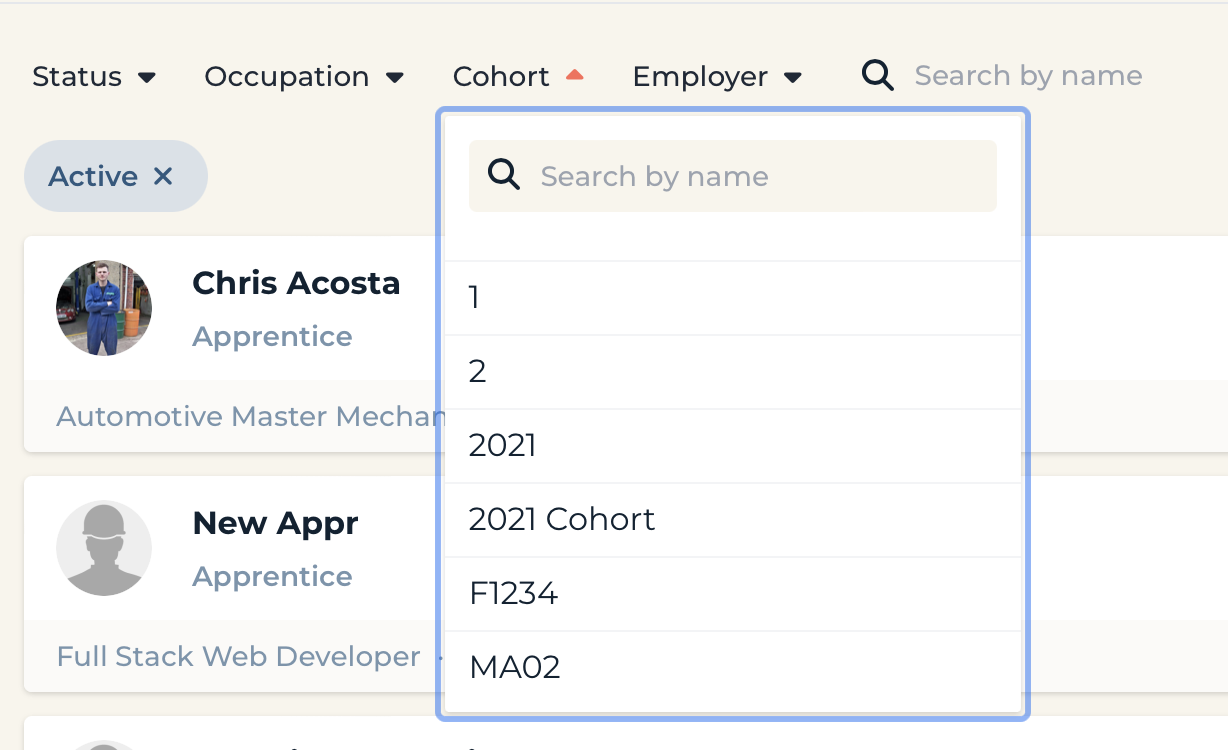This screenshot has width=1228, height=750.
Task: Click Full Stack Web Developer occupation text
Action: pos(238,656)
